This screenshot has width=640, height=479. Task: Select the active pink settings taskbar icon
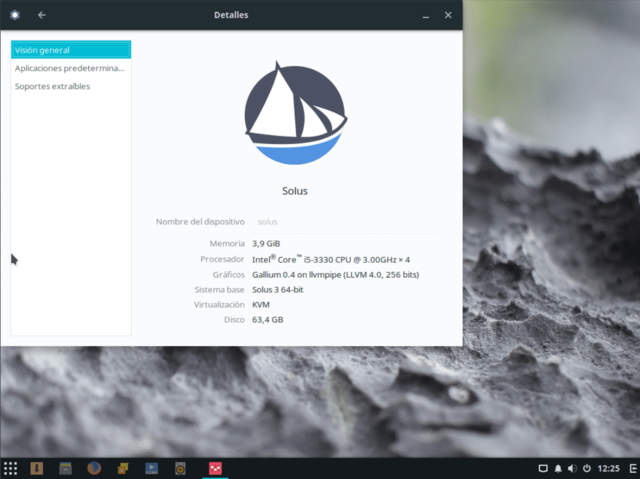click(215, 468)
